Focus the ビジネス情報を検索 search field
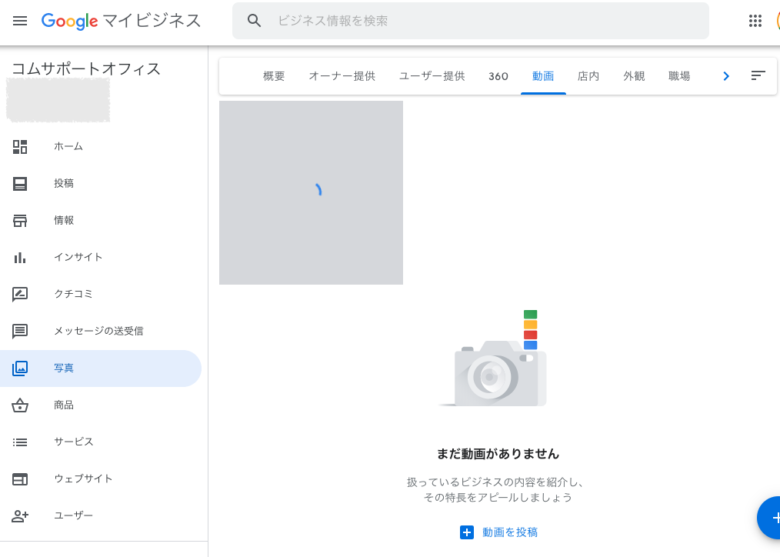Viewport: 780px width, 557px height. pos(470,21)
